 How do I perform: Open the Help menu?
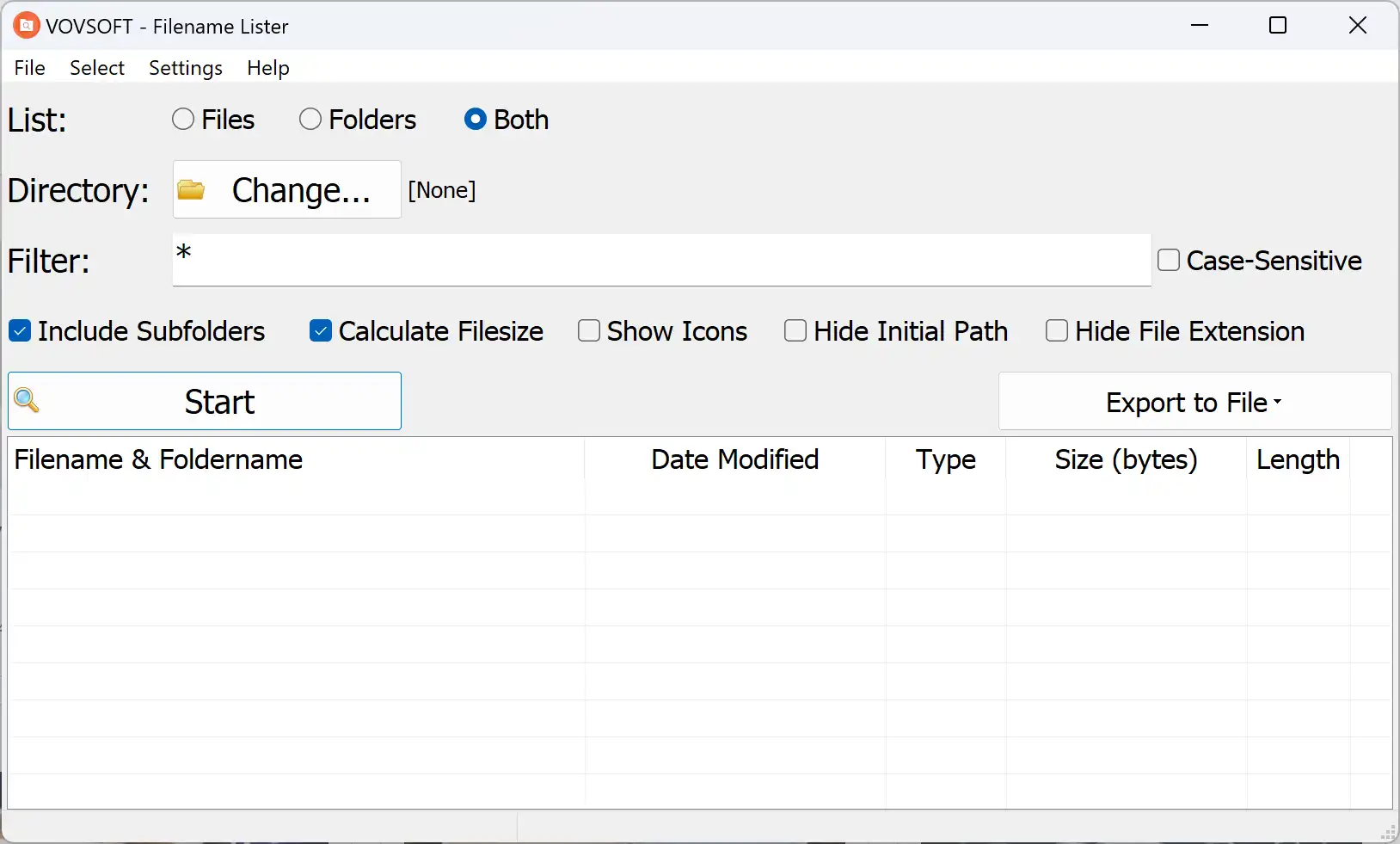(268, 67)
